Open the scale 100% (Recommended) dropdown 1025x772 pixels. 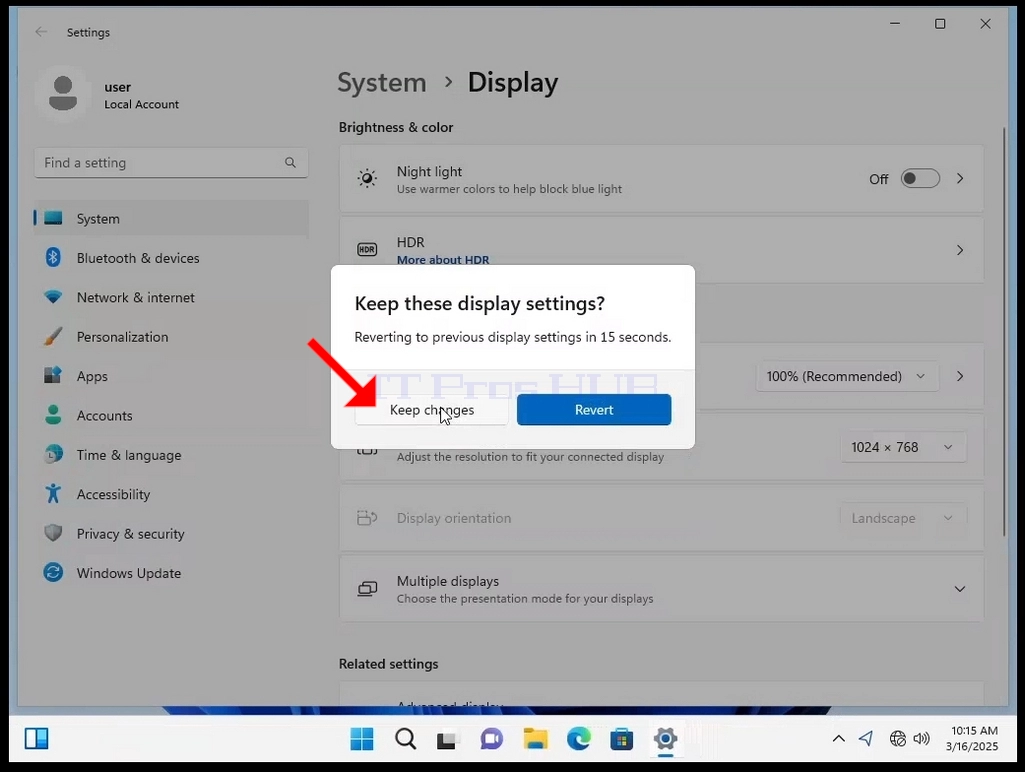847,377
